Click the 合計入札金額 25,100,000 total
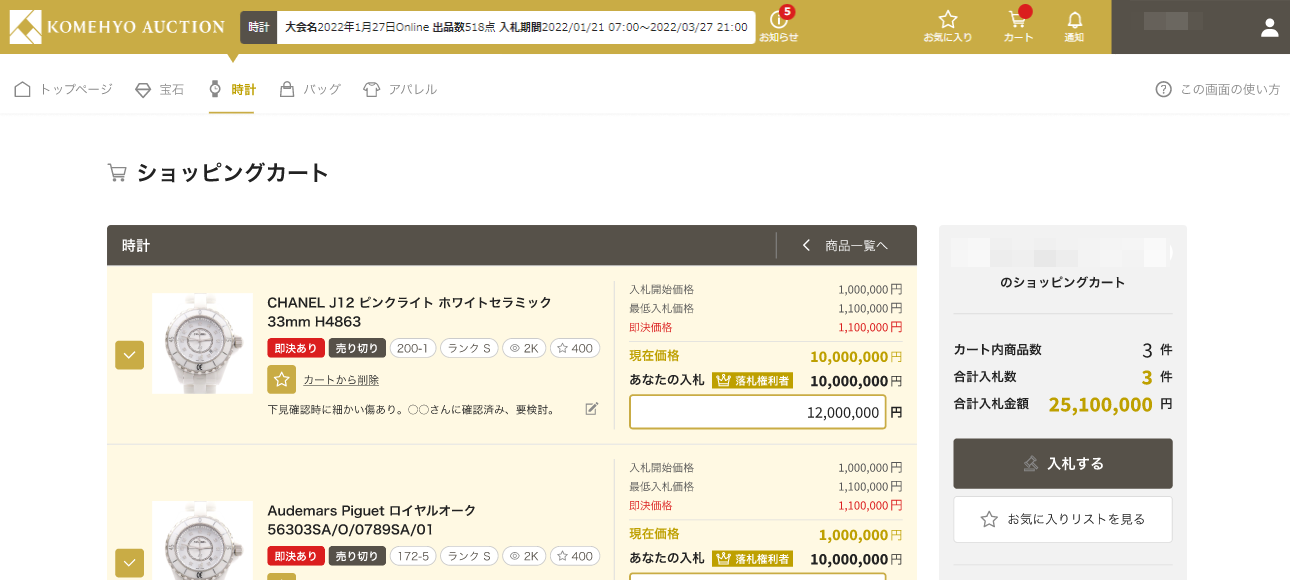The width and height of the screenshot is (1290, 580). tap(1100, 404)
